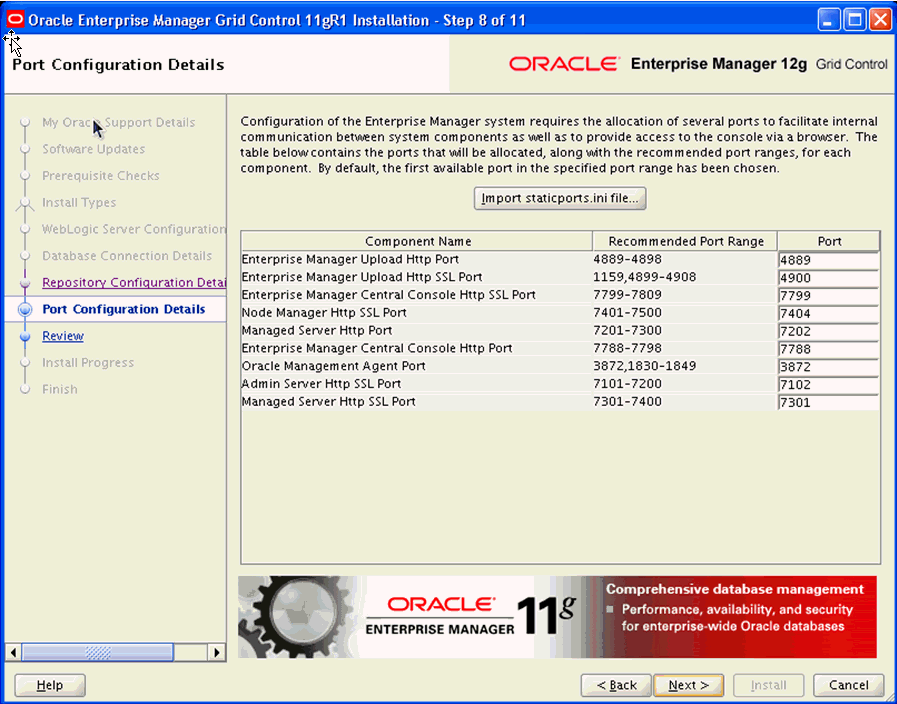Select 'Enterprise Manager Upload Http Port' row name
This screenshot has height=704, width=897.
point(350,260)
